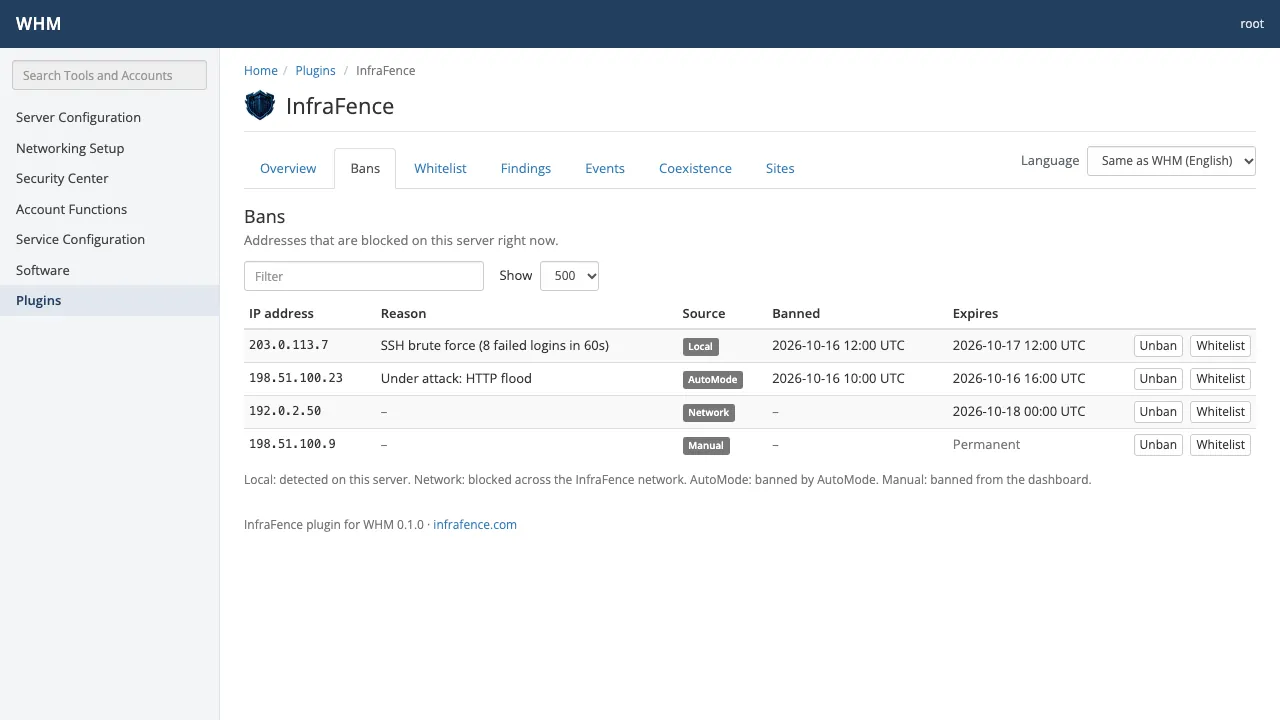Click the InfraFence shield logo icon

pyautogui.click(x=260, y=105)
